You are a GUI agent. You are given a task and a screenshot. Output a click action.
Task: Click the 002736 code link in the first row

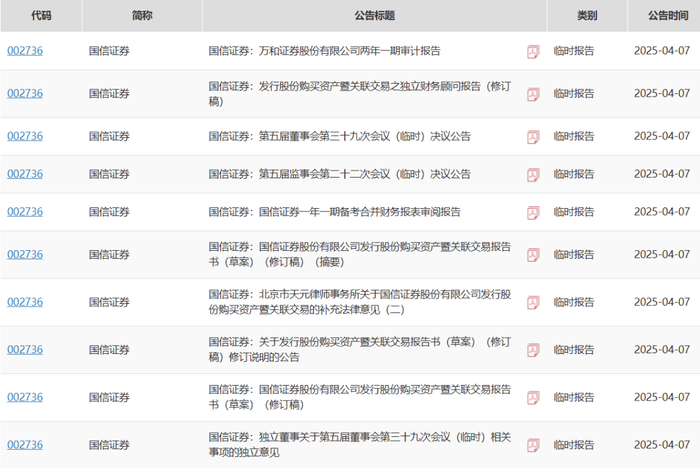pyautogui.click(x=25, y=50)
